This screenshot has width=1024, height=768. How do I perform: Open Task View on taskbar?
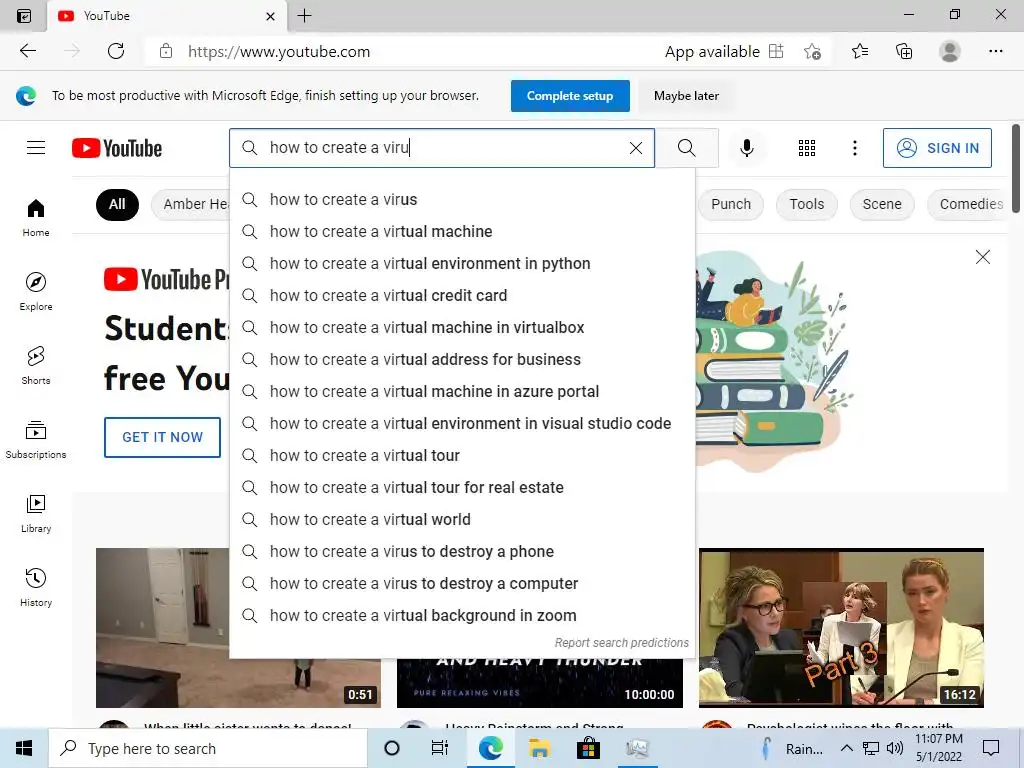[440, 748]
